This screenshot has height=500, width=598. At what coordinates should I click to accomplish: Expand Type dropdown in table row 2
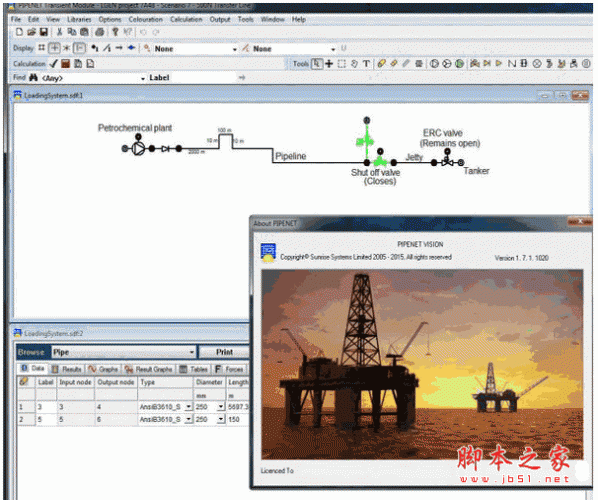[x=188, y=420]
